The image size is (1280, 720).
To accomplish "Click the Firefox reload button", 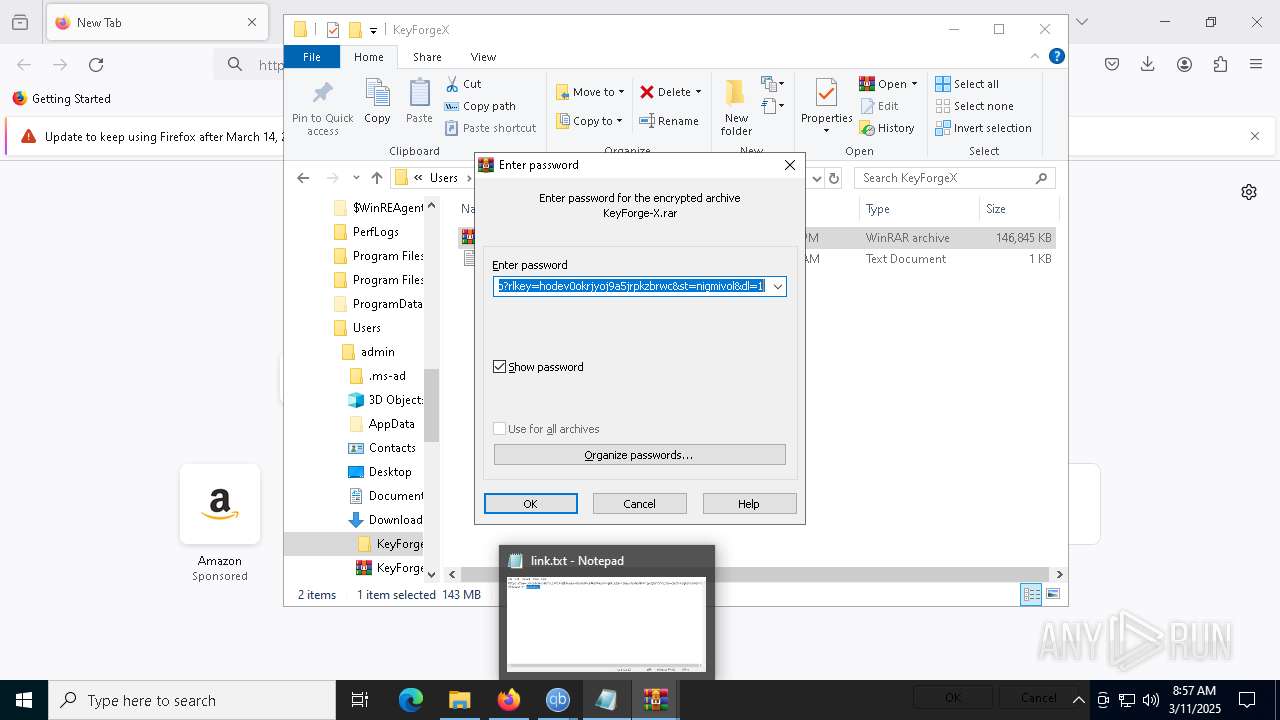I will point(96,65).
